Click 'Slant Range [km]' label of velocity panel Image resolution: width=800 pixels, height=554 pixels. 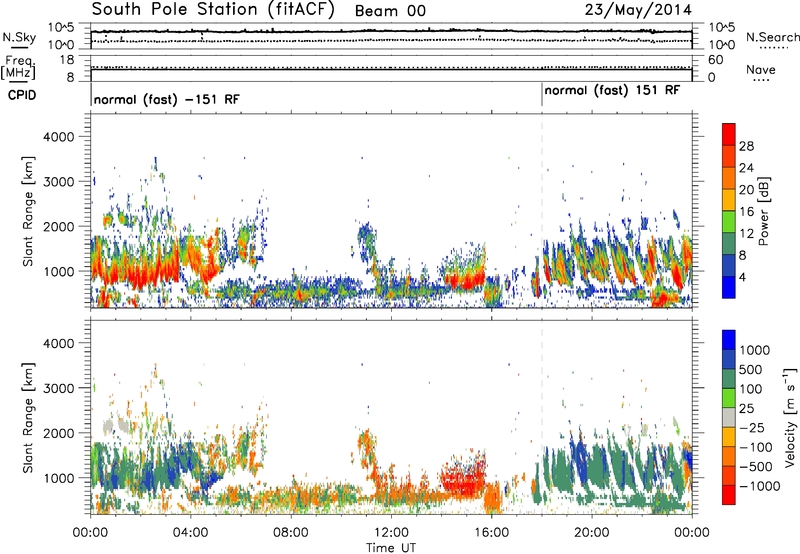coord(29,417)
